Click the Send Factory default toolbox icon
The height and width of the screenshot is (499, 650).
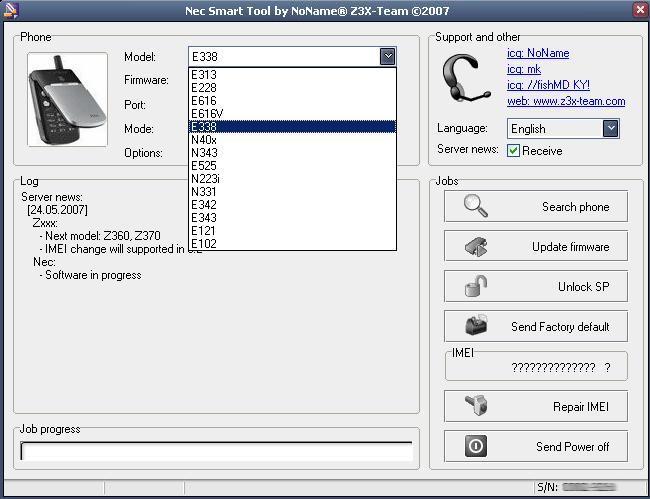(x=476, y=326)
